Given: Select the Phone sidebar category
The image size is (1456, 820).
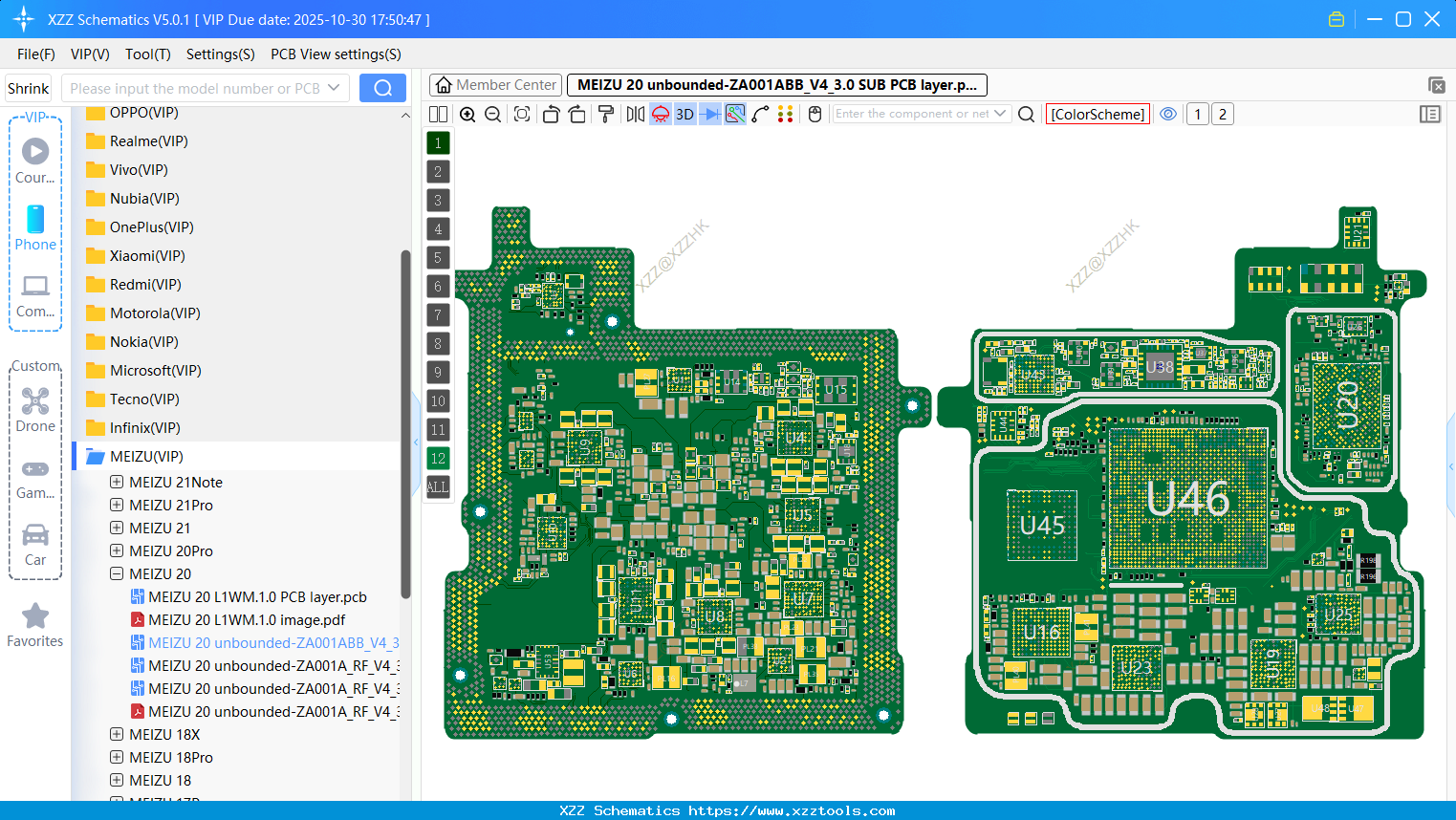Looking at the screenshot, I should [x=35, y=227].
